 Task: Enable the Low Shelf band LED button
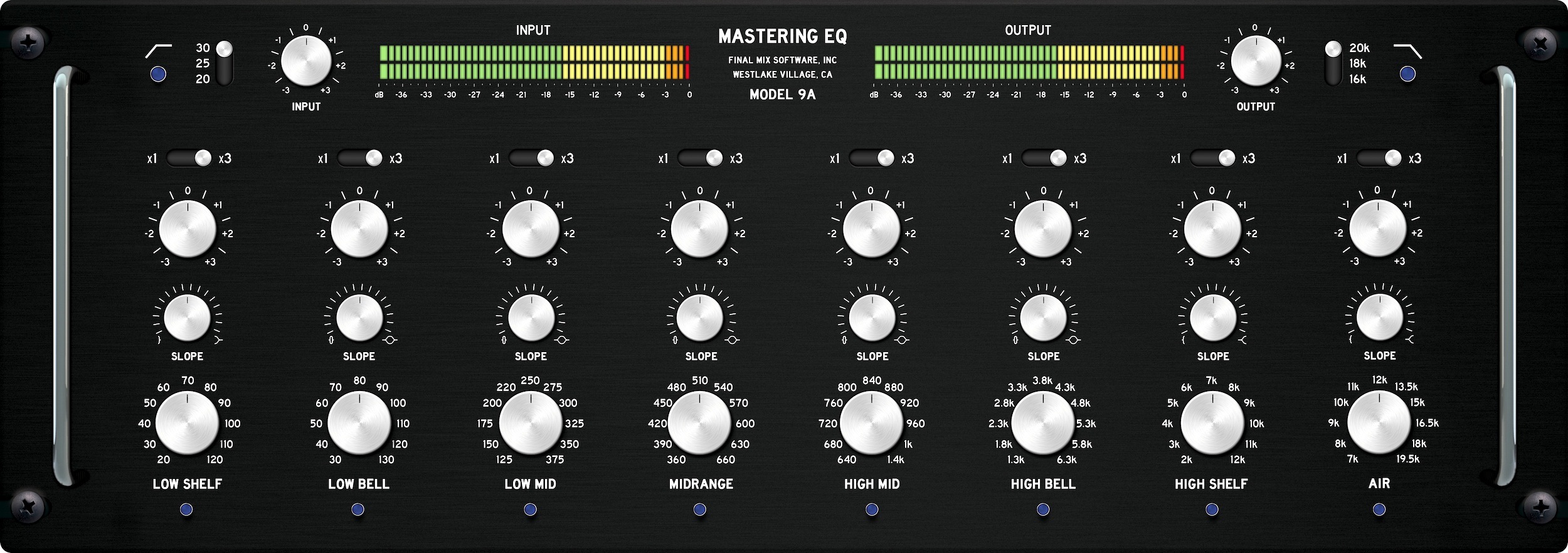[186, 510]
